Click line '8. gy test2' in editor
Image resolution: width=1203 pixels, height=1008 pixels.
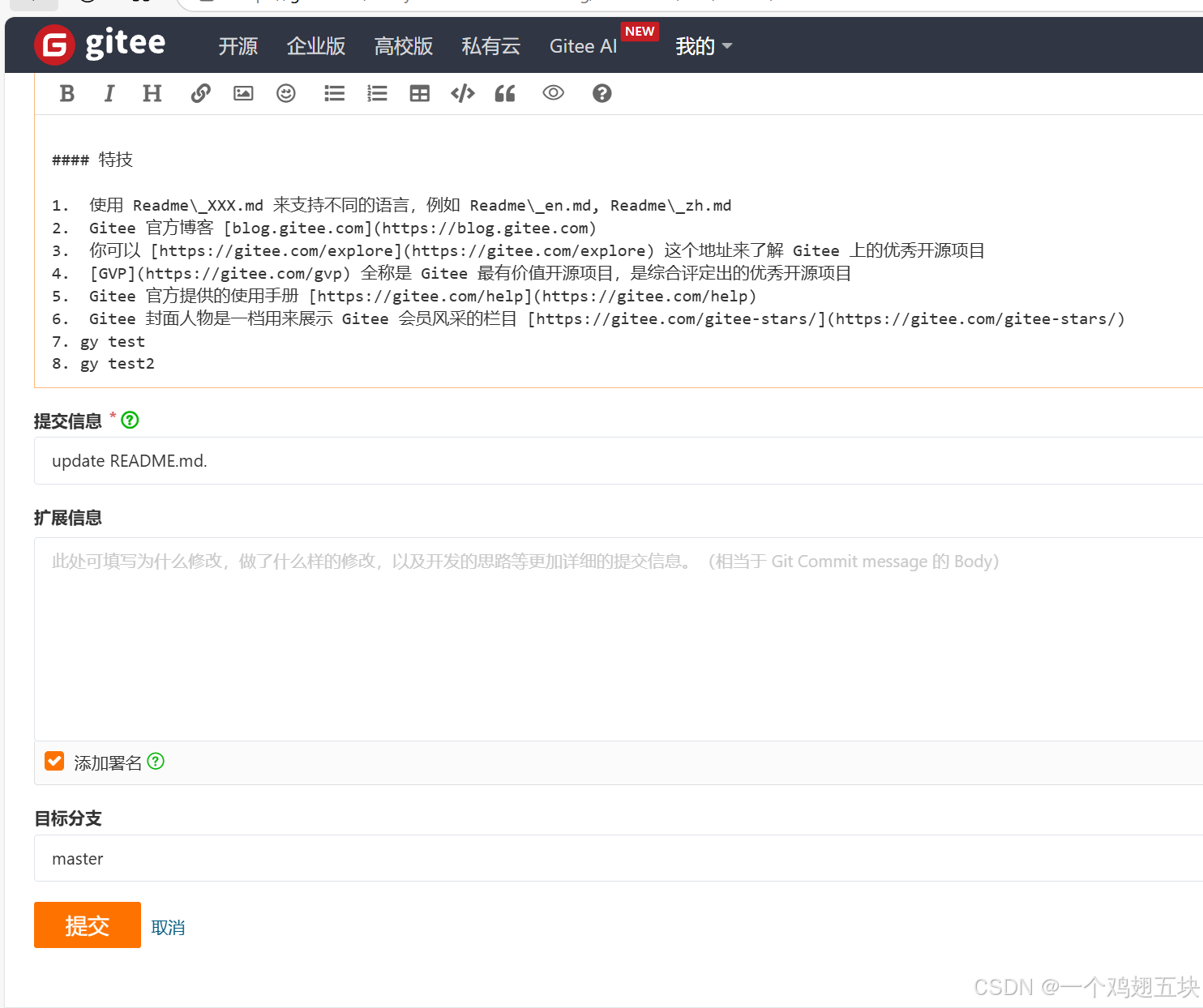(x=104, y=364)
